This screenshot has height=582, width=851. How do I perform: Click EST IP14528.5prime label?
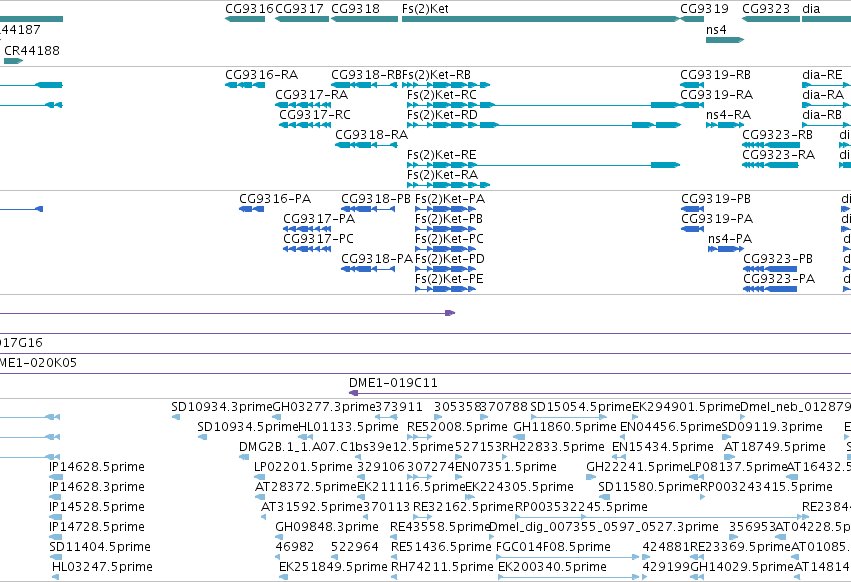pos(97,507)
